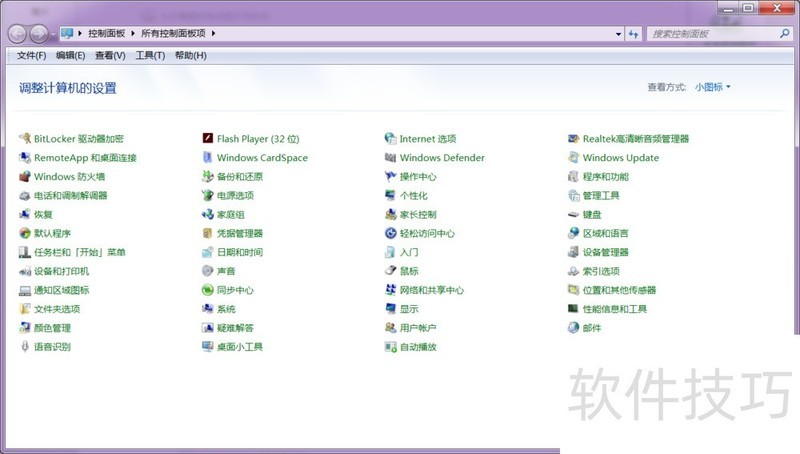Click the 自动播放 icon
800x454 pixels.
click(x=390, y=347)
